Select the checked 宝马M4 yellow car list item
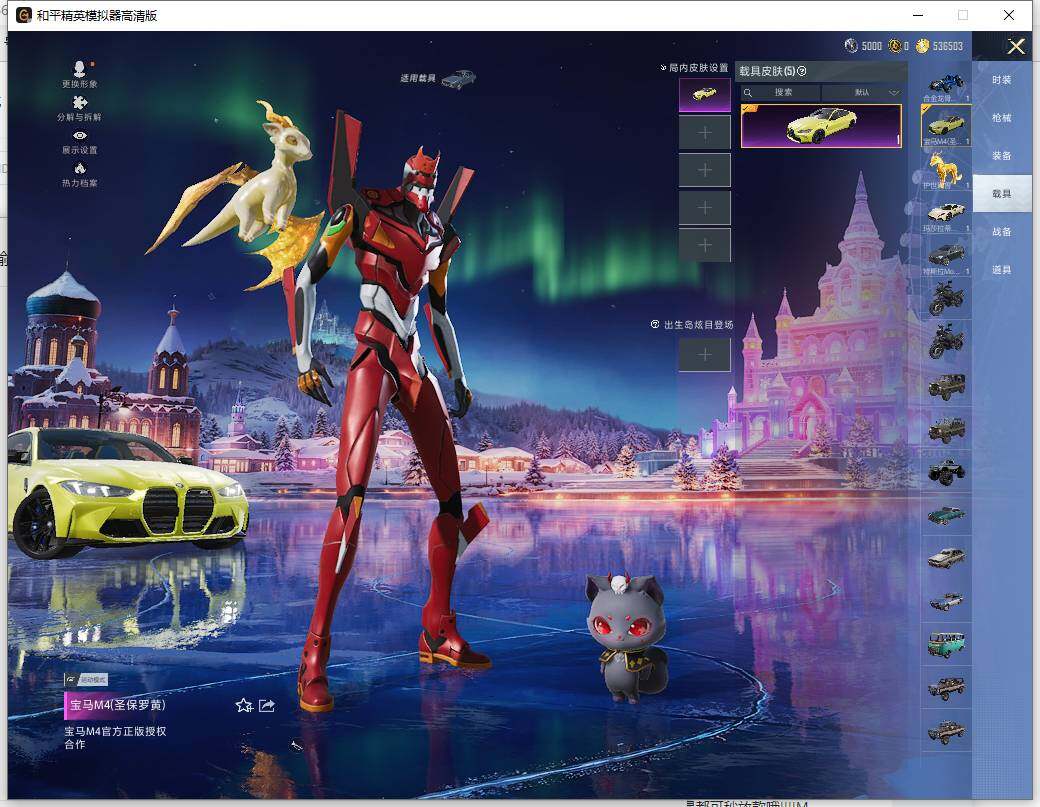The image size is (1040, 807). [946, 125]
